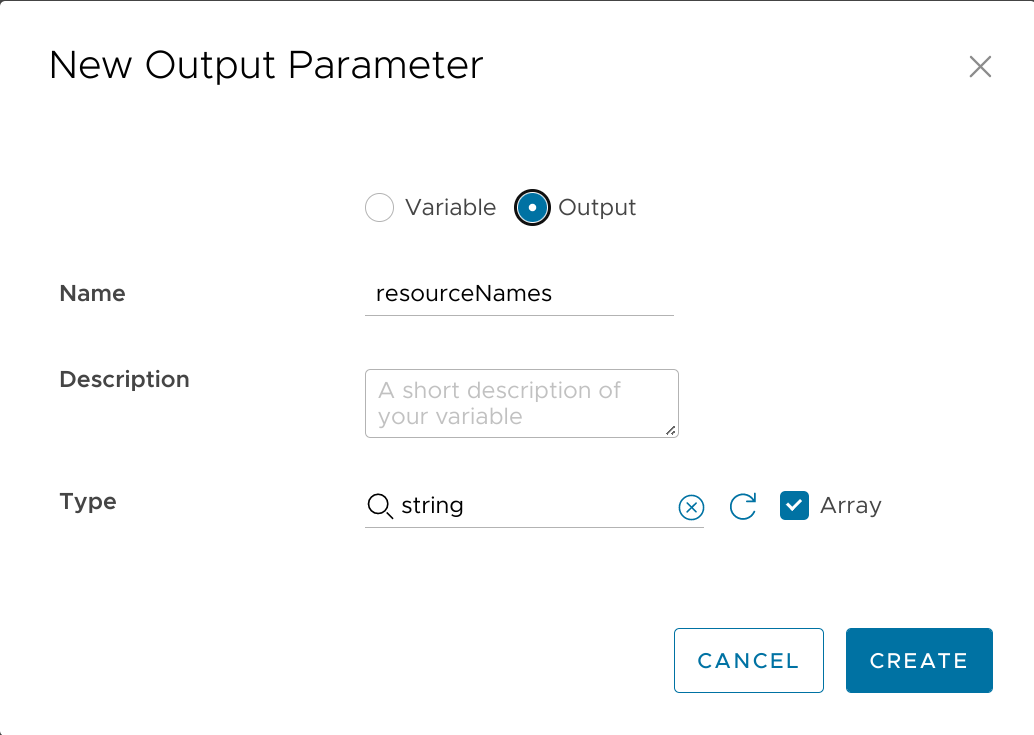Image resolution: width=1034 pixels, height=735 pixels.
Task: Click the magnifier search icon in Type
Action: click(x=380, y=507)
